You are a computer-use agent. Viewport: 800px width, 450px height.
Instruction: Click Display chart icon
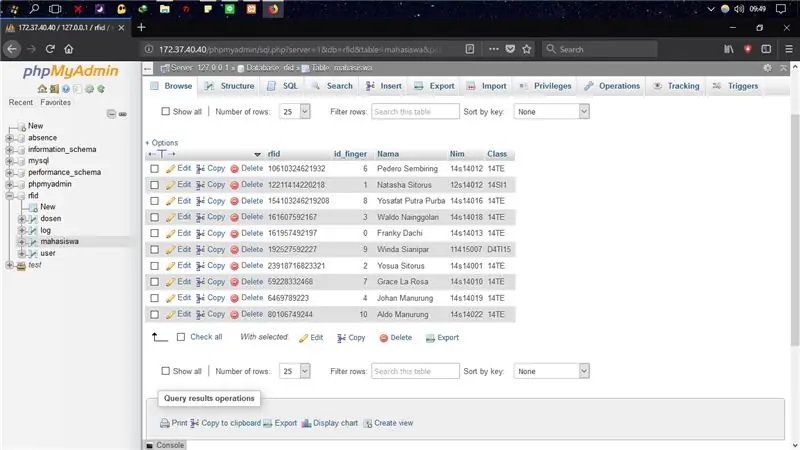pos(306,423)
